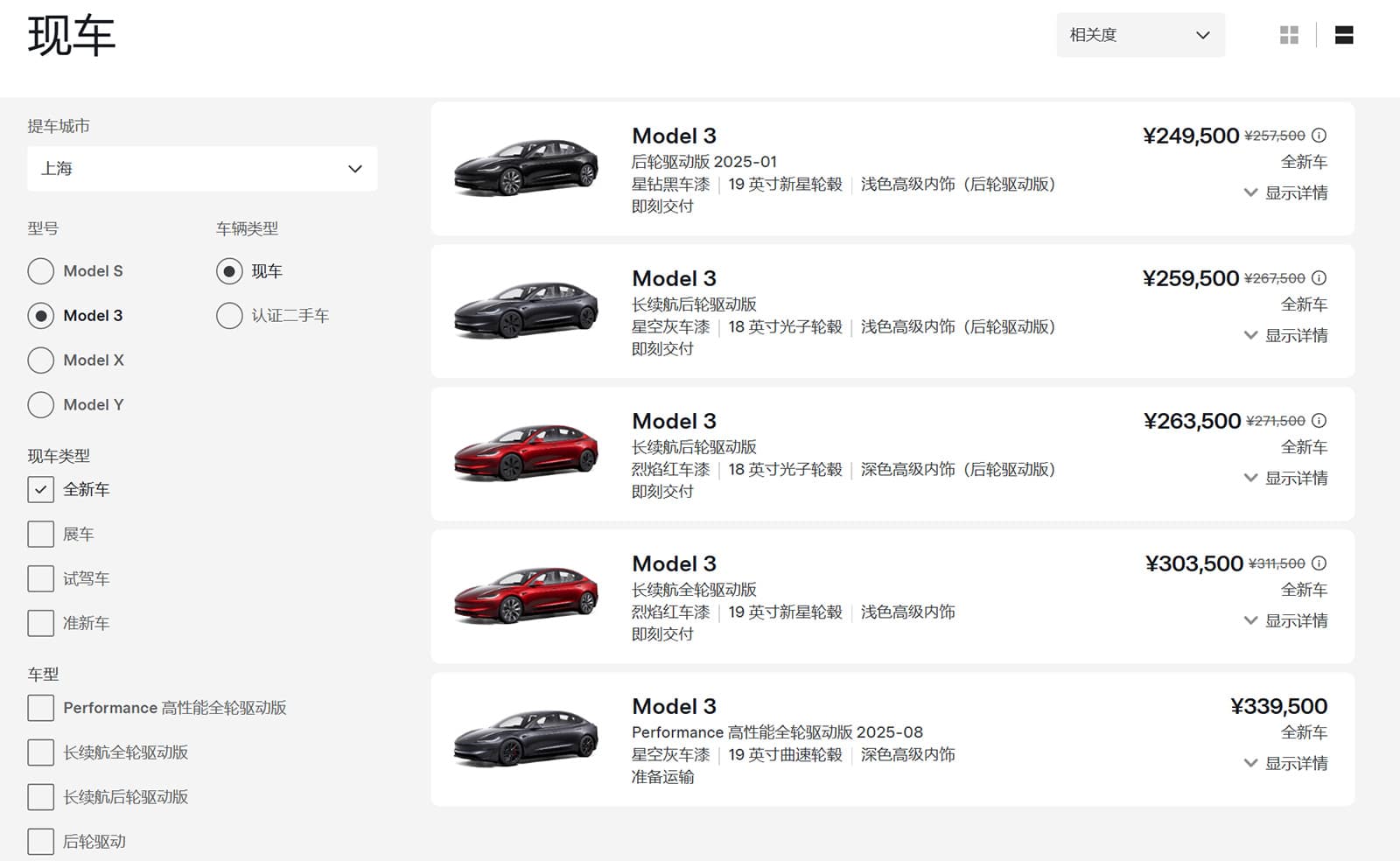
Task: Switch to grid view layout
Action: coord(1288,35)
